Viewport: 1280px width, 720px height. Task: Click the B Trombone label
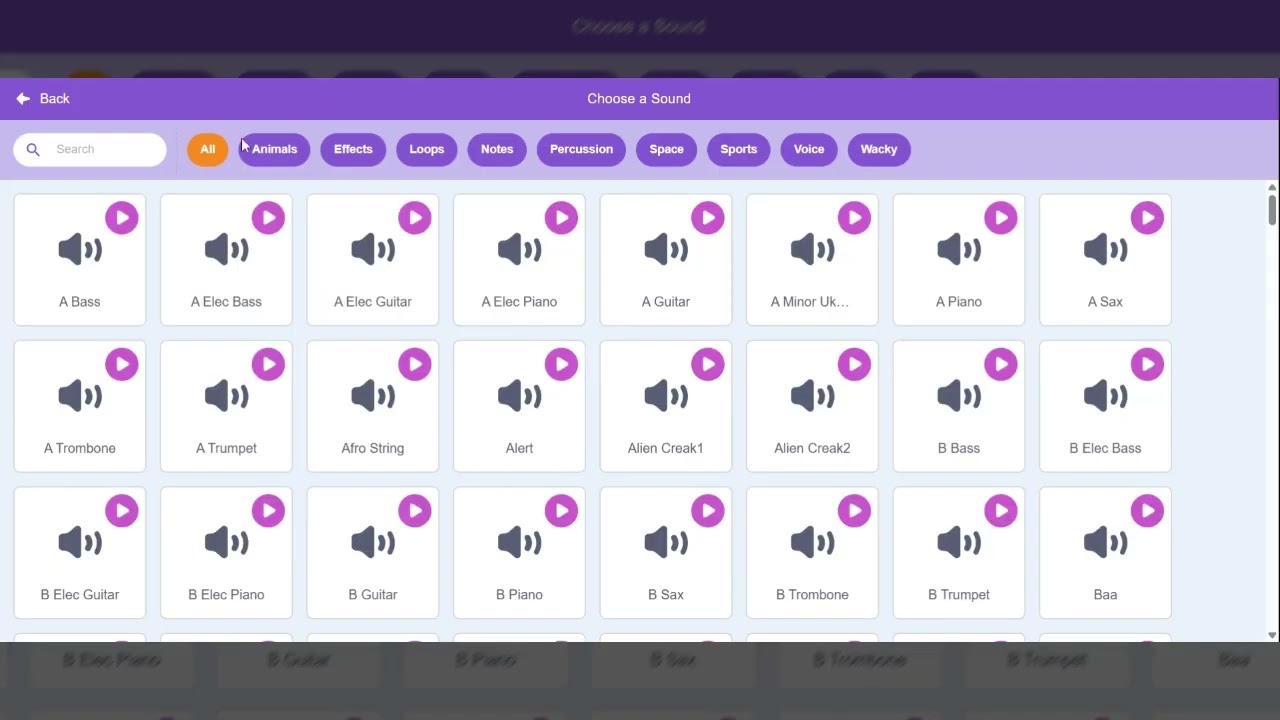pyautogui.click(x=812, y=594)
